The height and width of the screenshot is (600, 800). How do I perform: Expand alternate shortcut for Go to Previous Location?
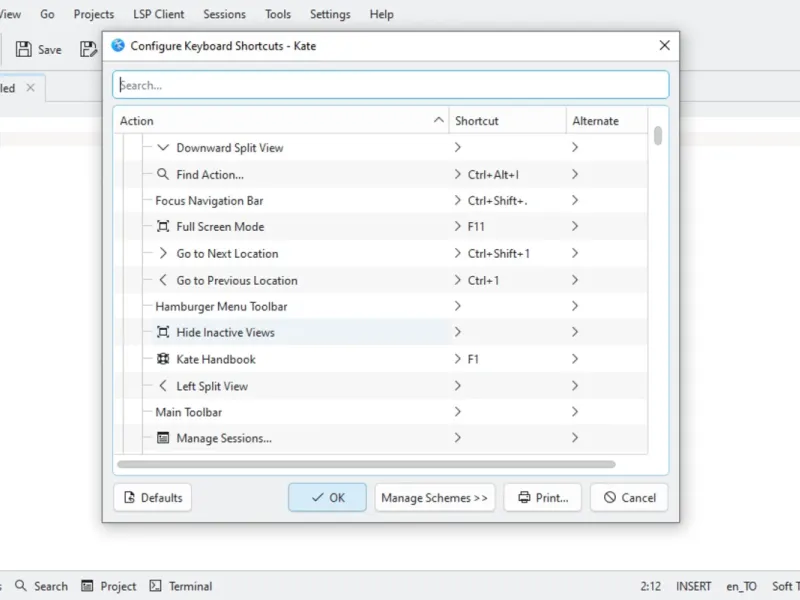coord(575,280)
